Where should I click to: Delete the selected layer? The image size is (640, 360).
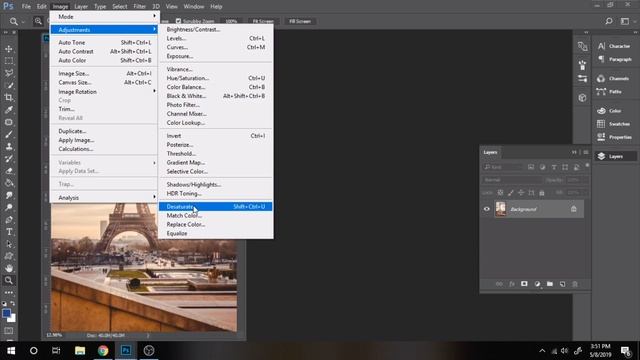tap(575, 284)
